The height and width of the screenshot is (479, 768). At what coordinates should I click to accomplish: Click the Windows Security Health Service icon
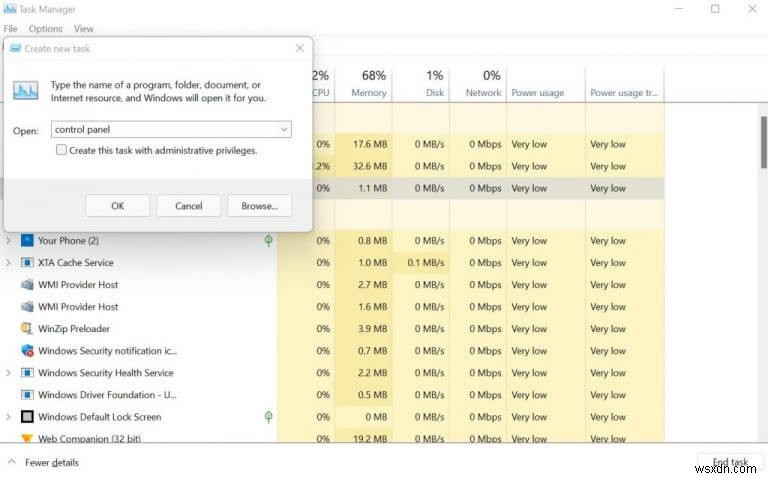27,373
